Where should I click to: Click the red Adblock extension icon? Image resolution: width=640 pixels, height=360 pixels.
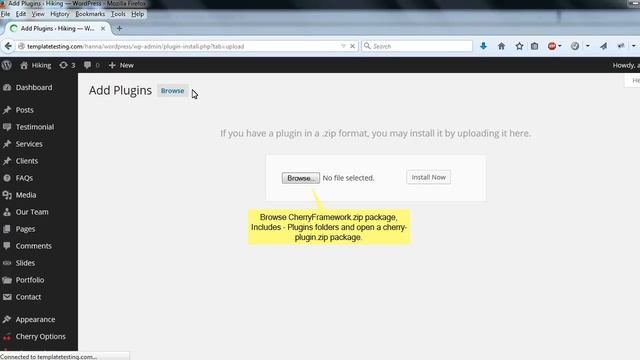[x=552, y=46]
